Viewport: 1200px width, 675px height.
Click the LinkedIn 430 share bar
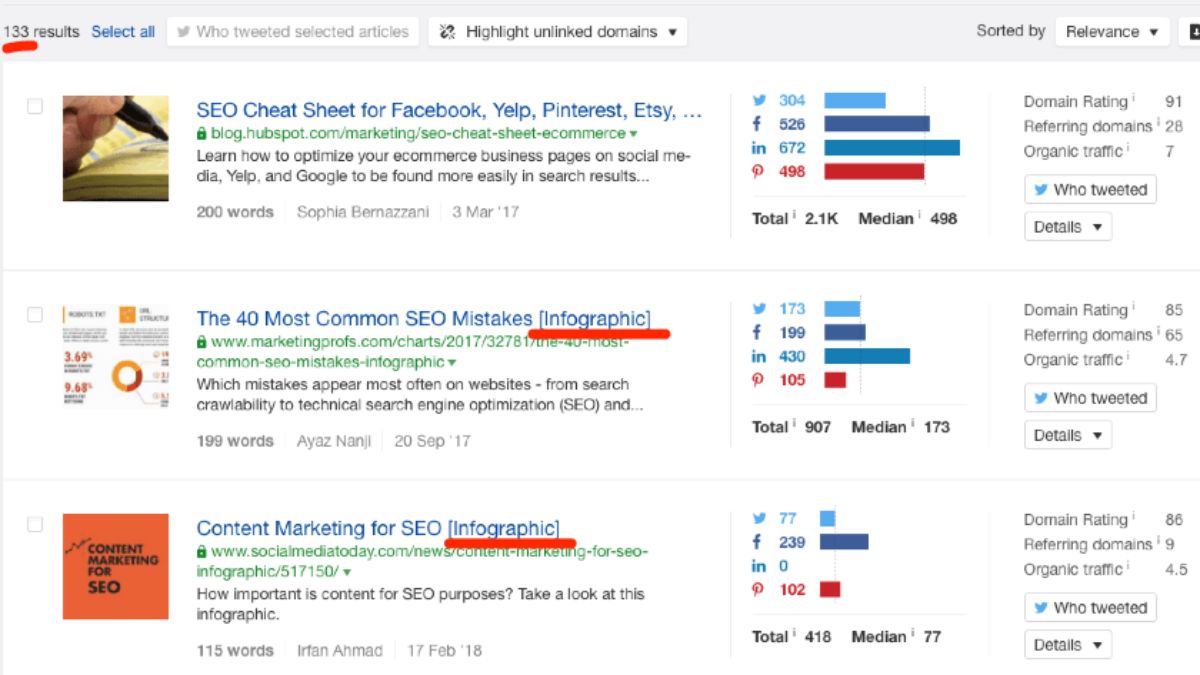(x=867, y=357)
